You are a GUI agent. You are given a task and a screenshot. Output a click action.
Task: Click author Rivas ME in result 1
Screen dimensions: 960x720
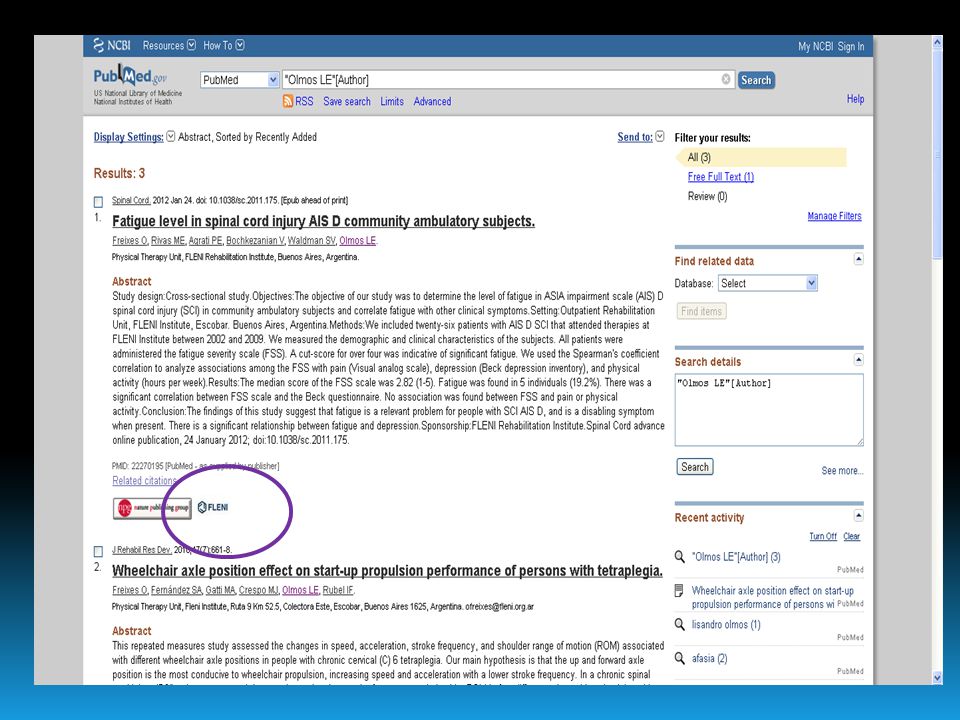168,241
